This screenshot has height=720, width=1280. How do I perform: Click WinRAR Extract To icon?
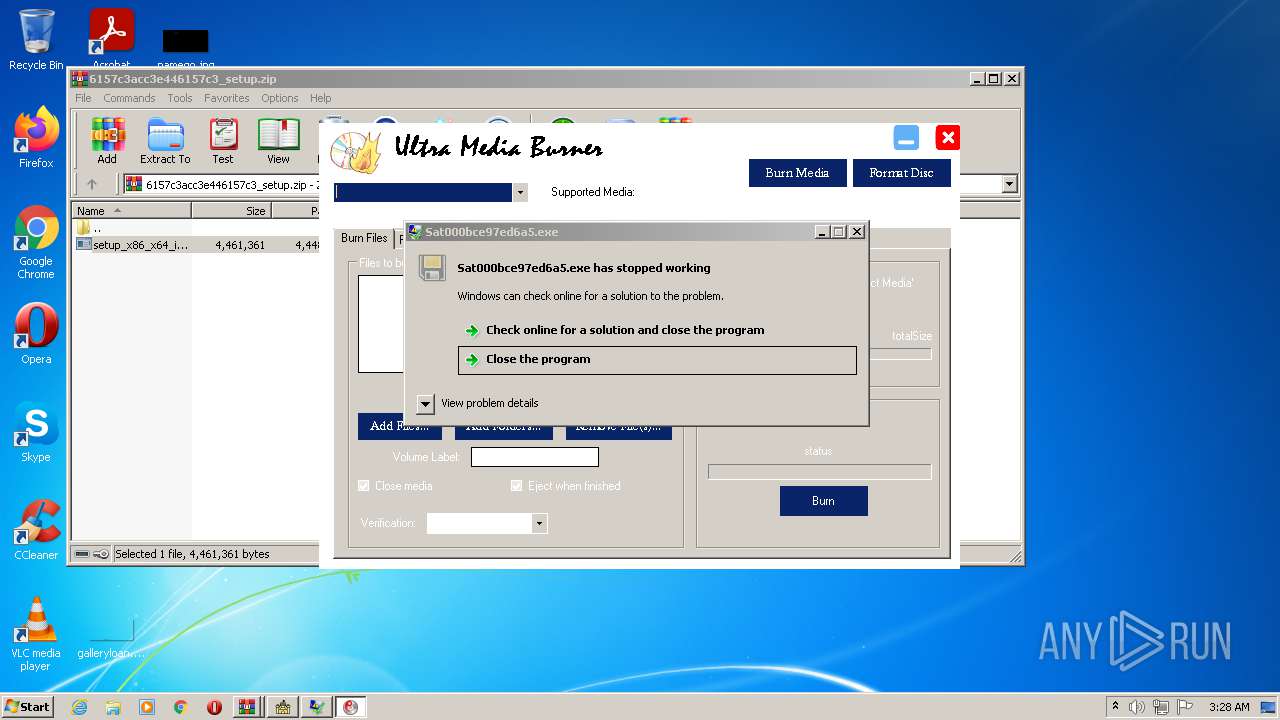pos(165,141)
